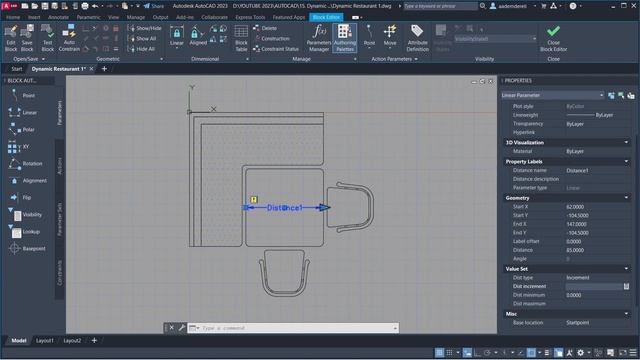Collapse the Geometry section
This screenshot has width=640, height=360.
point(626,198)
